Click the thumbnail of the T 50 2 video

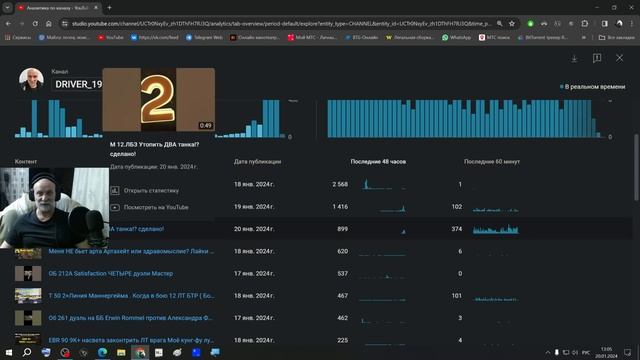[x=28, y=296]
